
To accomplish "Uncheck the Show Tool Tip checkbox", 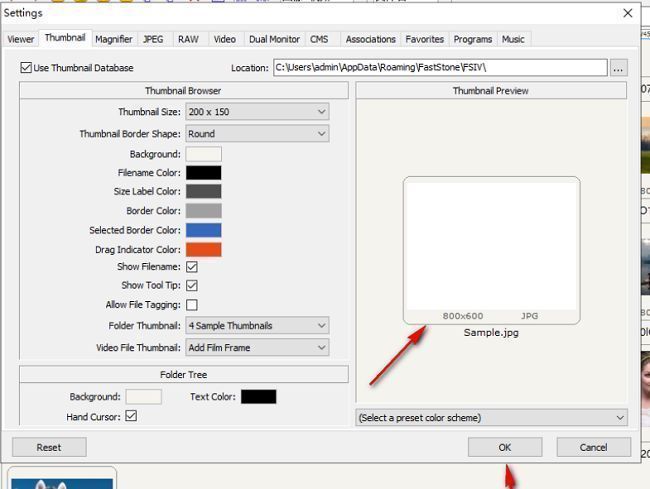I will (x=192, y=286).
